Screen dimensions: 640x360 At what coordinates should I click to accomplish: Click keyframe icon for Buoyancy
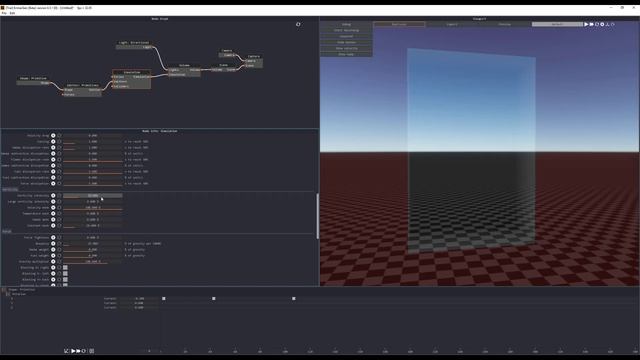click(x=53, y=244)
